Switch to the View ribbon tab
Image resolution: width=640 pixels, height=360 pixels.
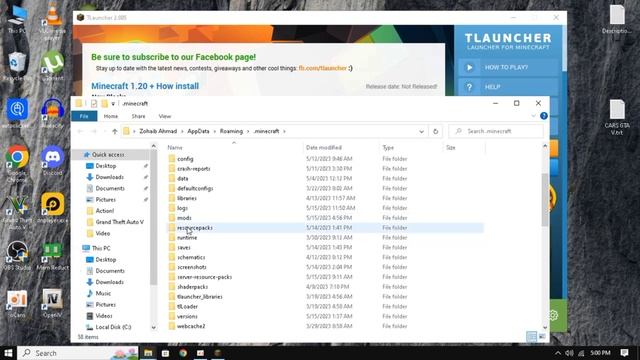pyautogui.click(x=165, y=116)
